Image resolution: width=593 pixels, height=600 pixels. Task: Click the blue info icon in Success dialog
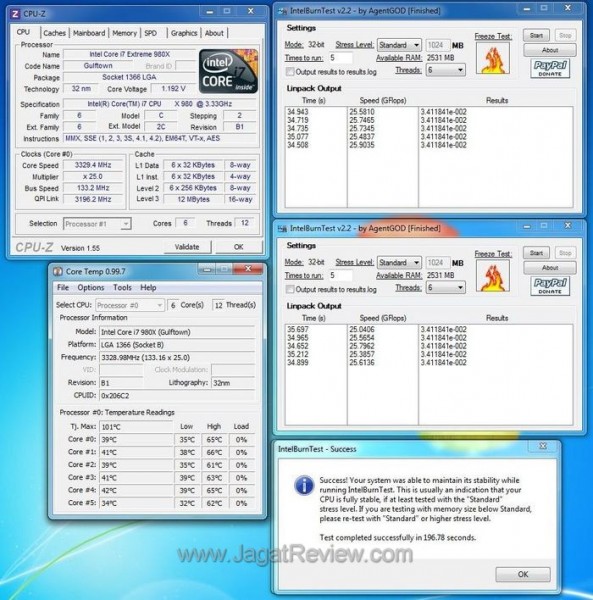304,485
